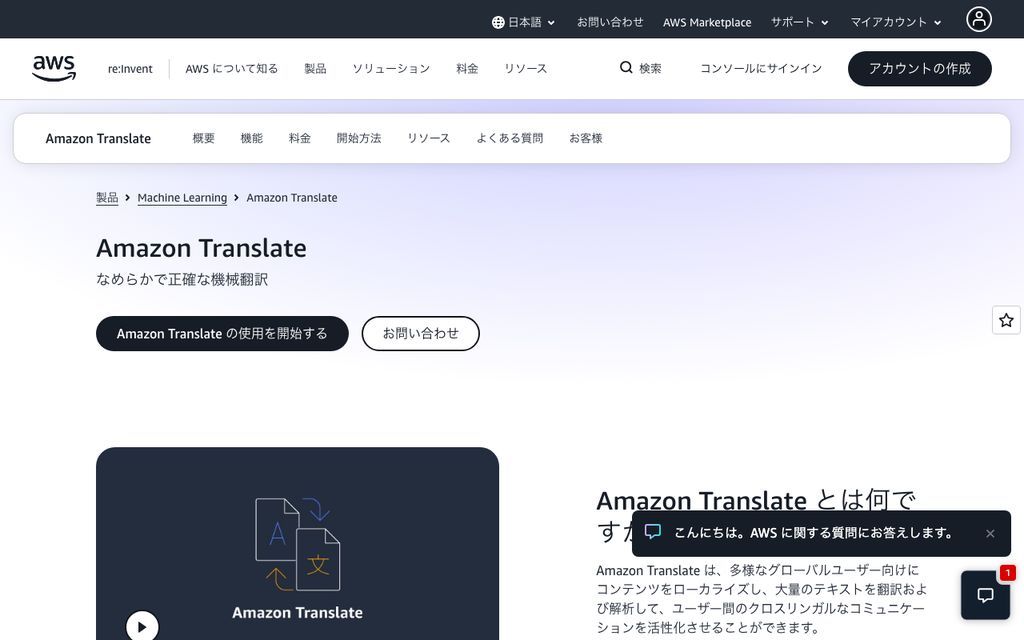The height and width of the screenshot is (640, 1024).
Task: Switch to the 機能 tab
Action: click(251, 138)
